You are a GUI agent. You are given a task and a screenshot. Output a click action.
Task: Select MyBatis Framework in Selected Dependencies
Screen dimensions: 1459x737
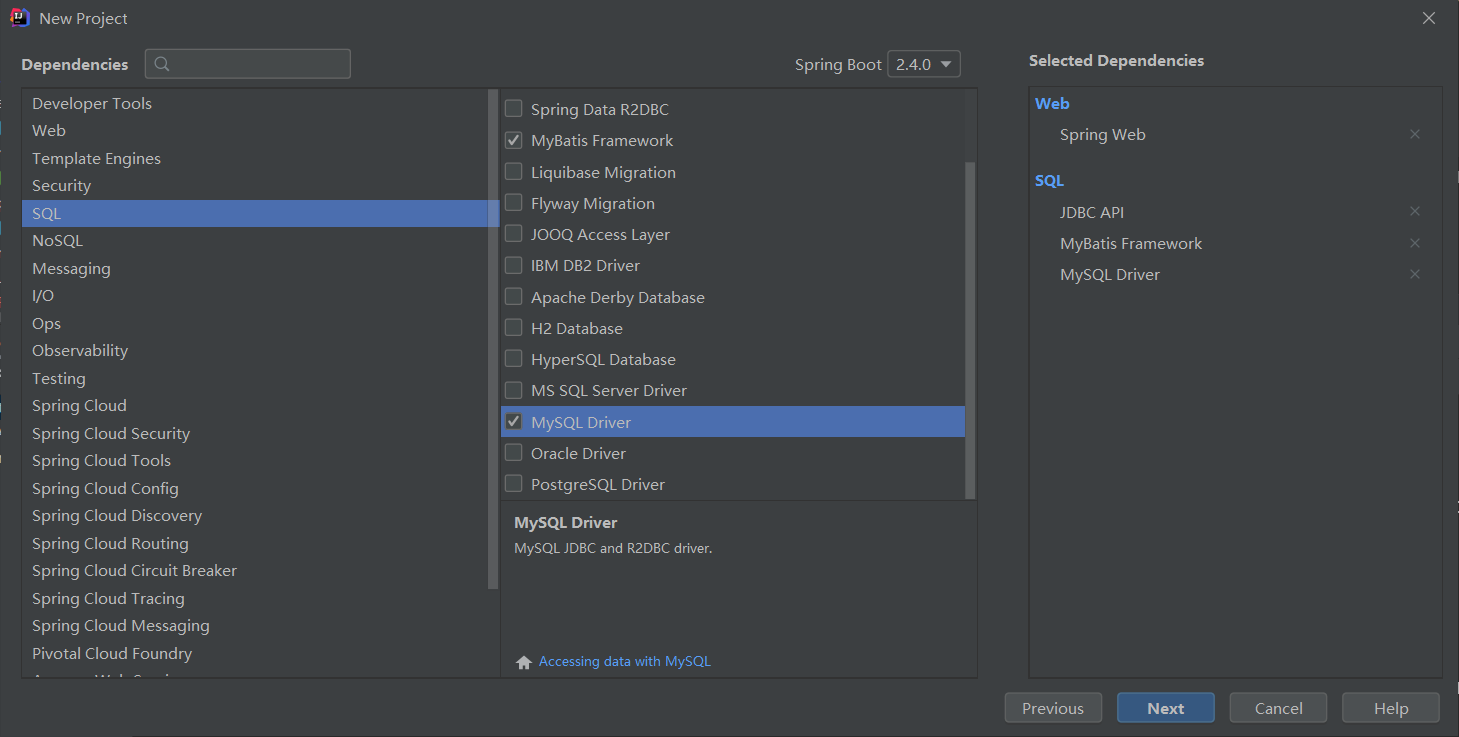tap(1131, 243)
